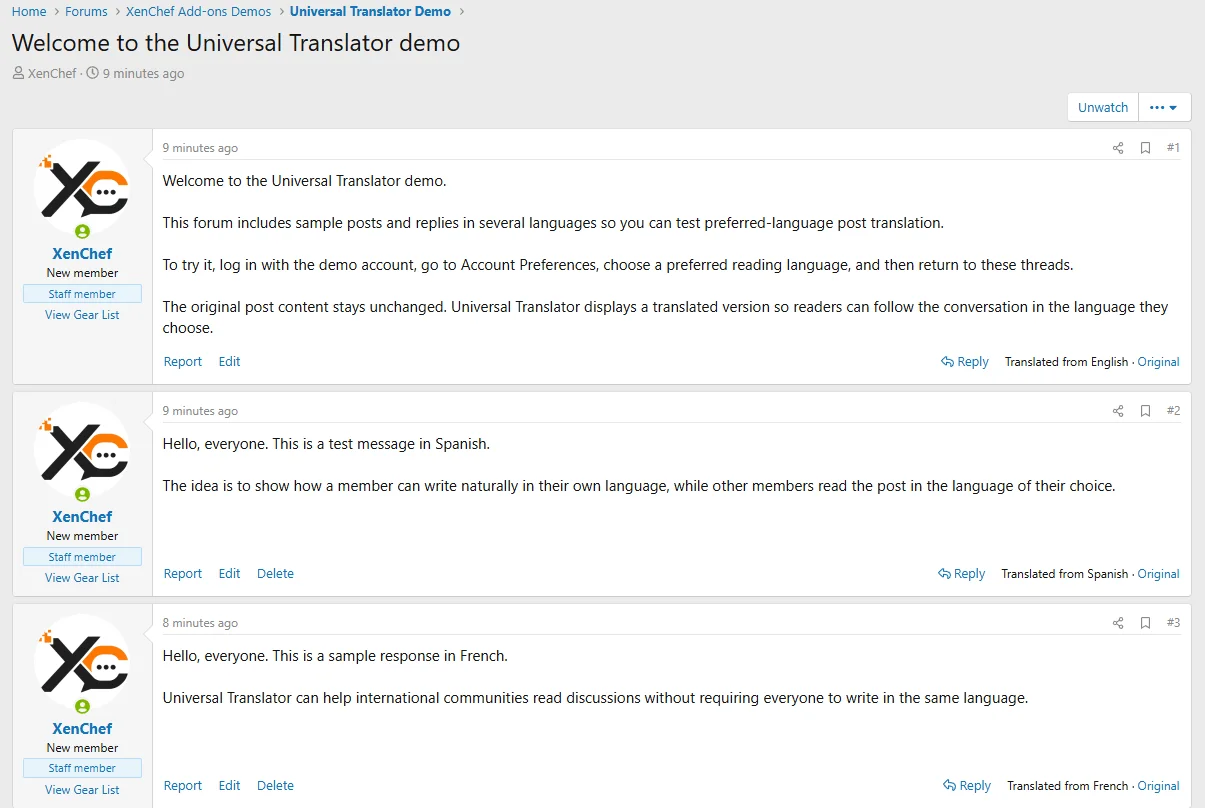This screenshot has height=808, width=1205.
Task: Edit post #3
Action: 230,786
